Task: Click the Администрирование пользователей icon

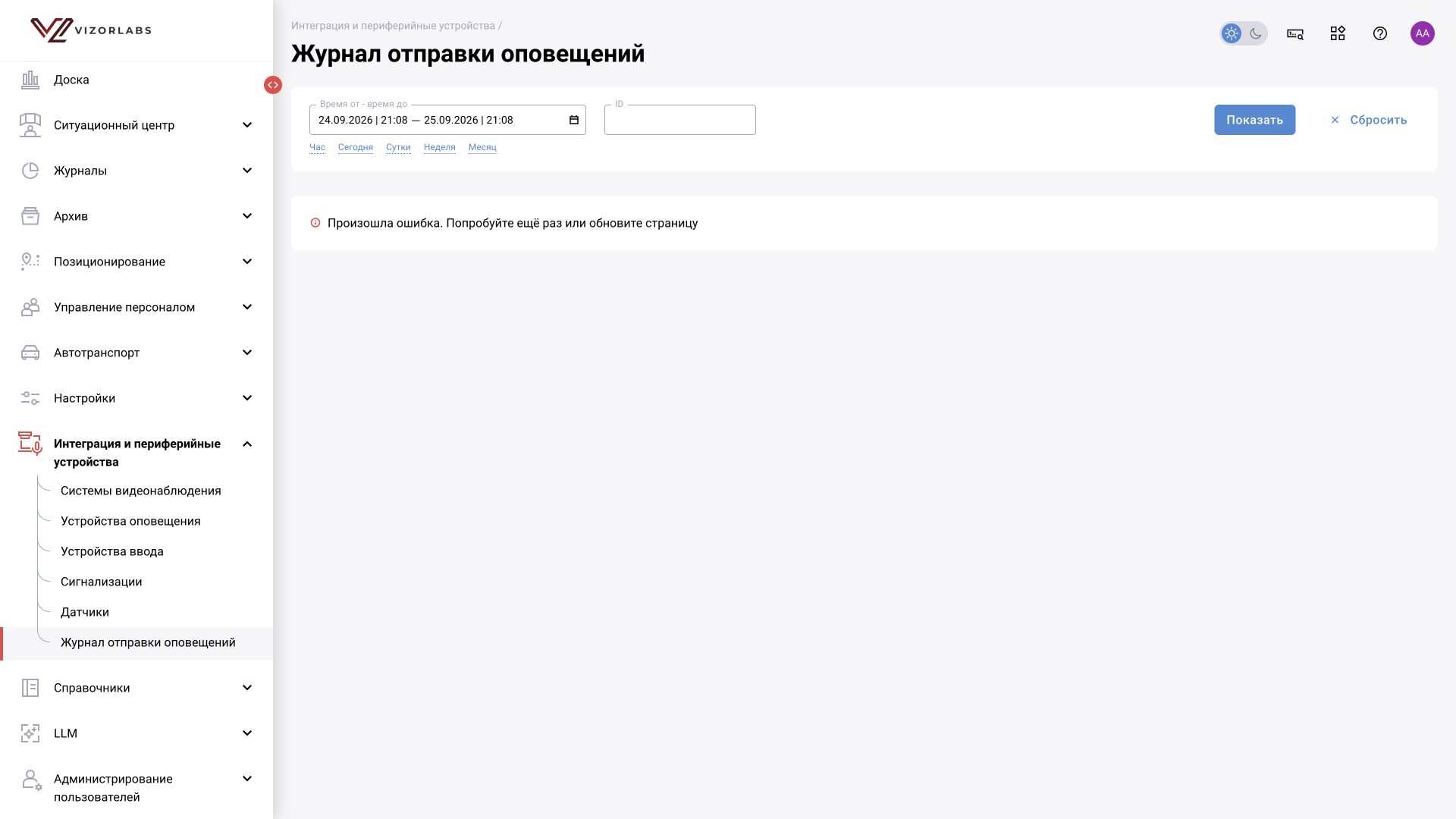Action: (32, 780)
